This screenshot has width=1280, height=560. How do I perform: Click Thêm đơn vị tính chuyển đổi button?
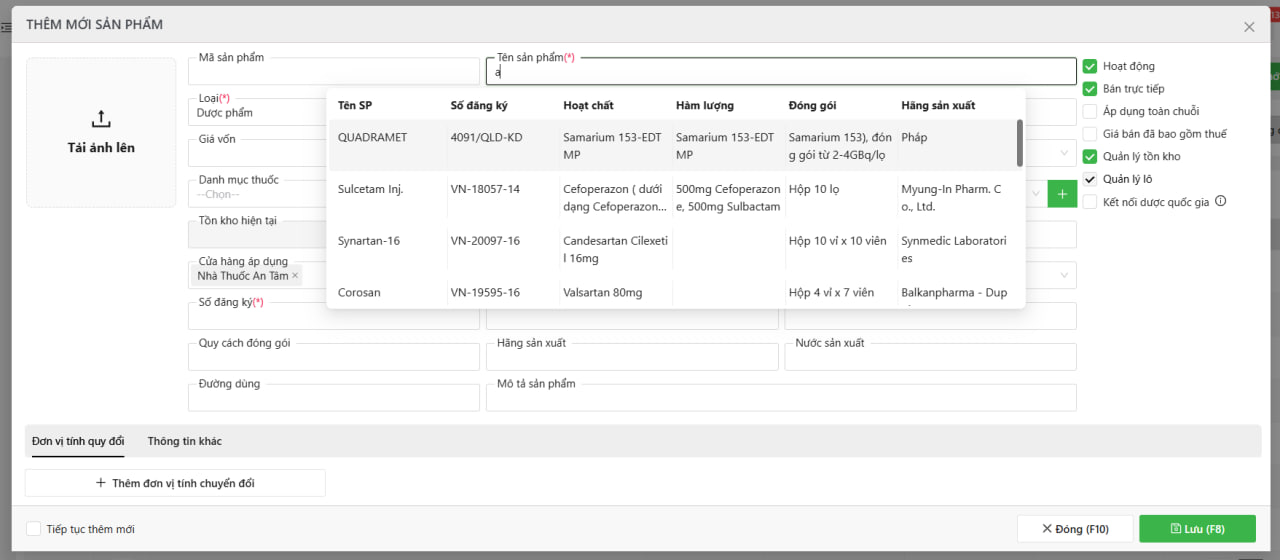pyautogui.click(x=175, y=483)
